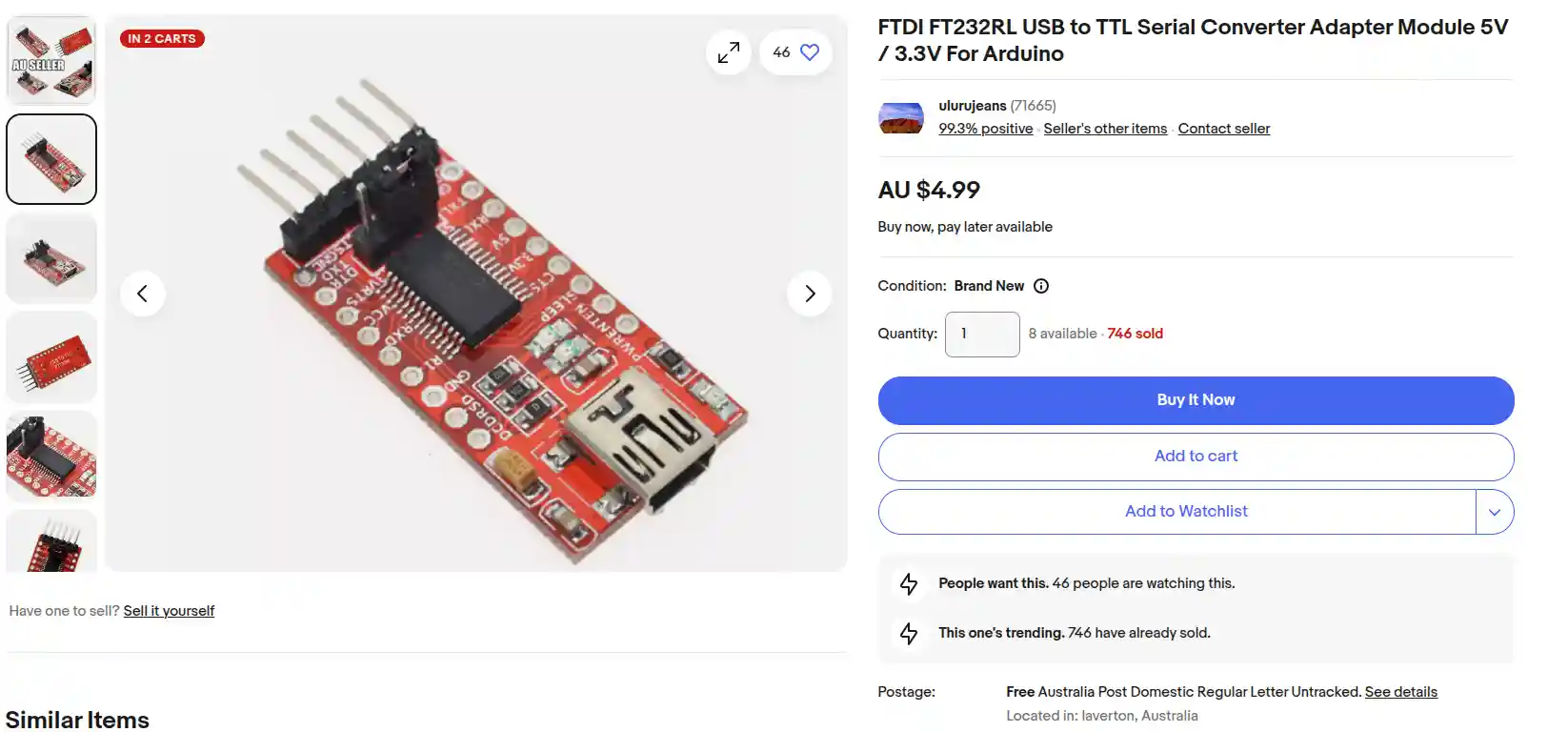Select the AU SELLER first thumbnail
Viewport: 1568px width, 732px height.
click(51, 60)
